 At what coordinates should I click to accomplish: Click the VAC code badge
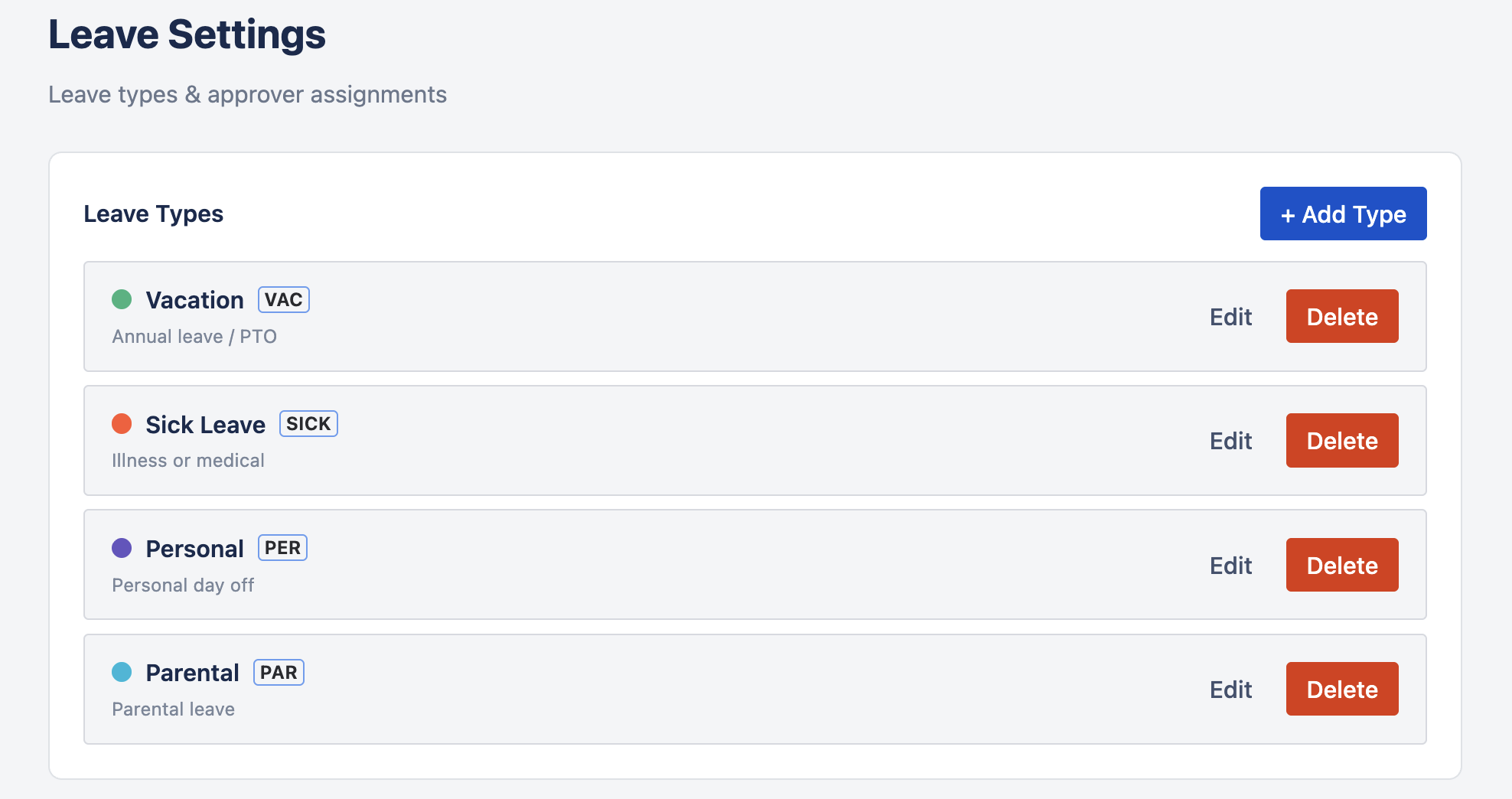(283, 299)
